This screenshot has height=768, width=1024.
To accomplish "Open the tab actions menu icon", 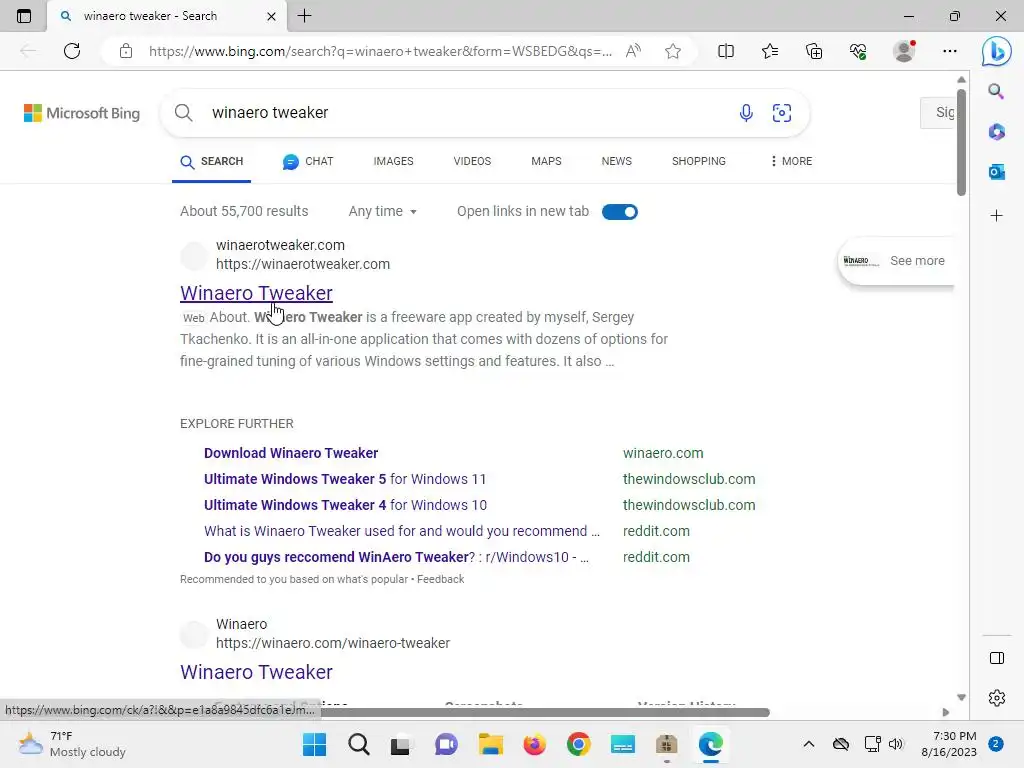I will tap(24, 16).
